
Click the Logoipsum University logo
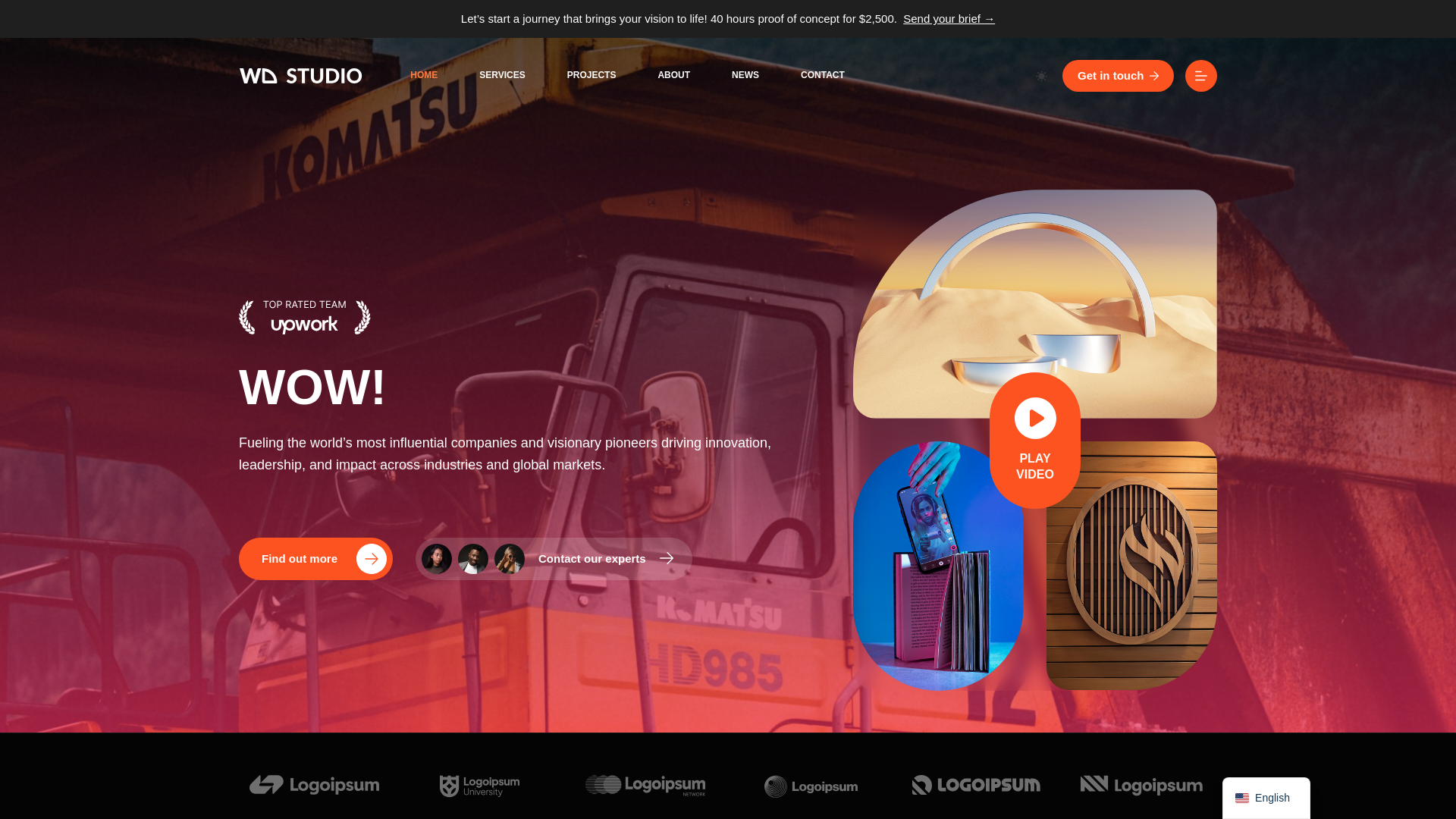(479, 786)
